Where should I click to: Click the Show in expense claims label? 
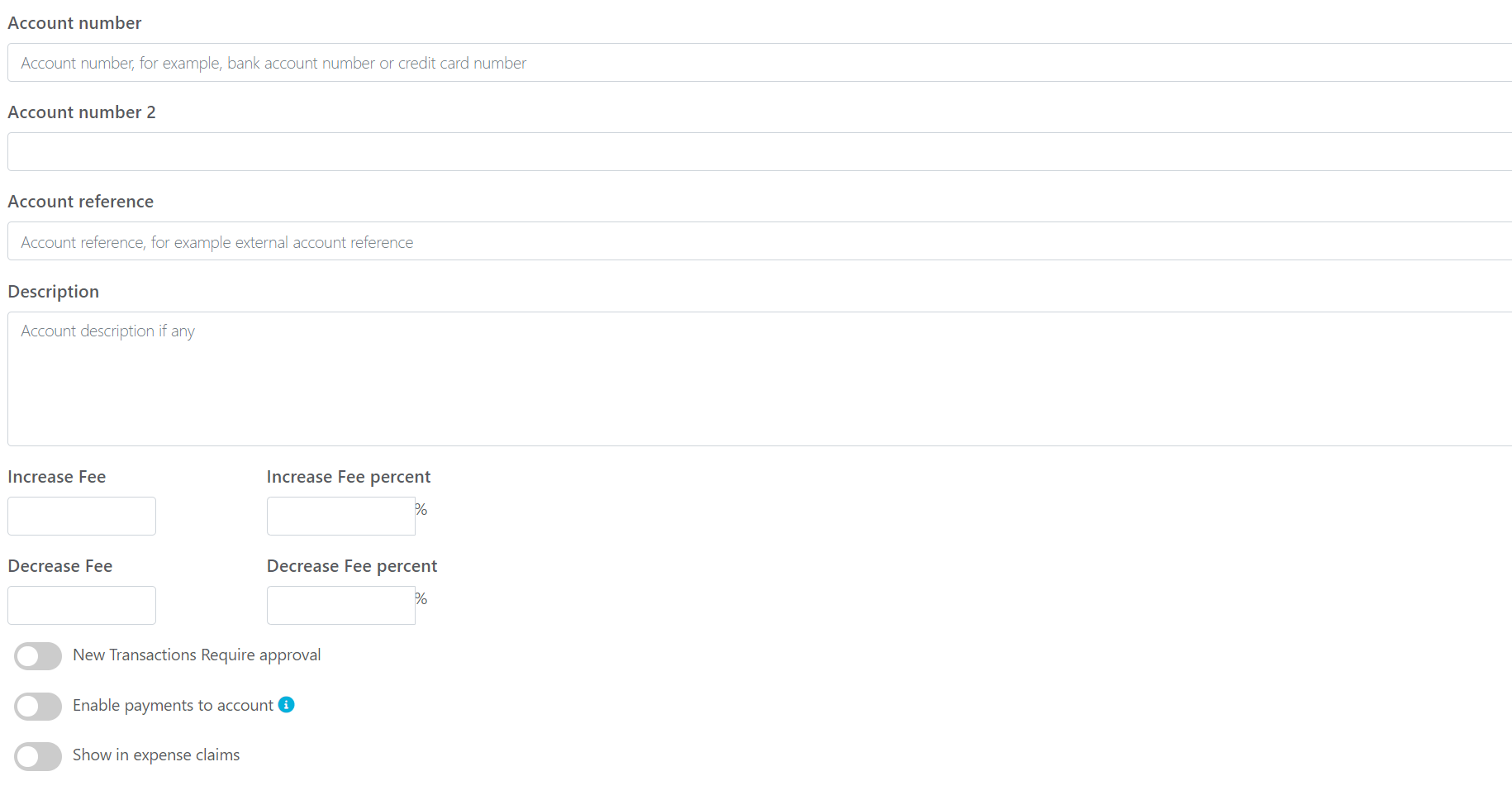(x=156, y=755)
